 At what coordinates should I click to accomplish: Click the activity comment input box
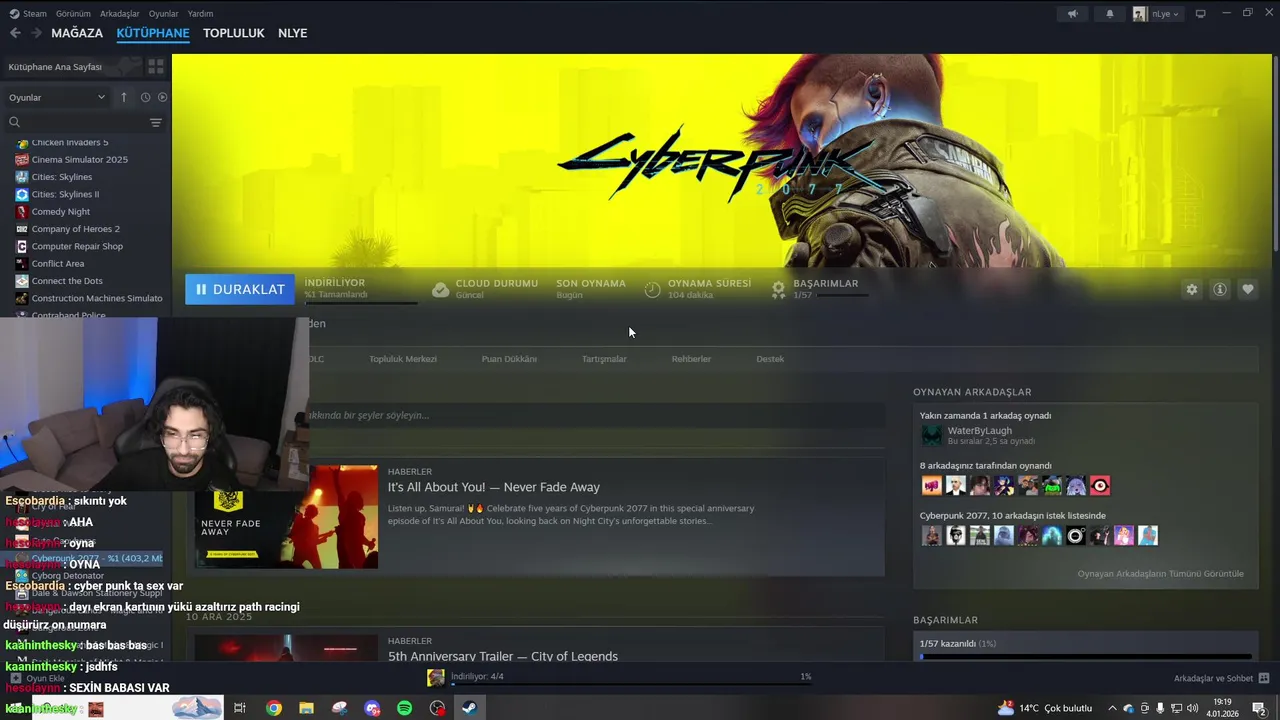595,415
